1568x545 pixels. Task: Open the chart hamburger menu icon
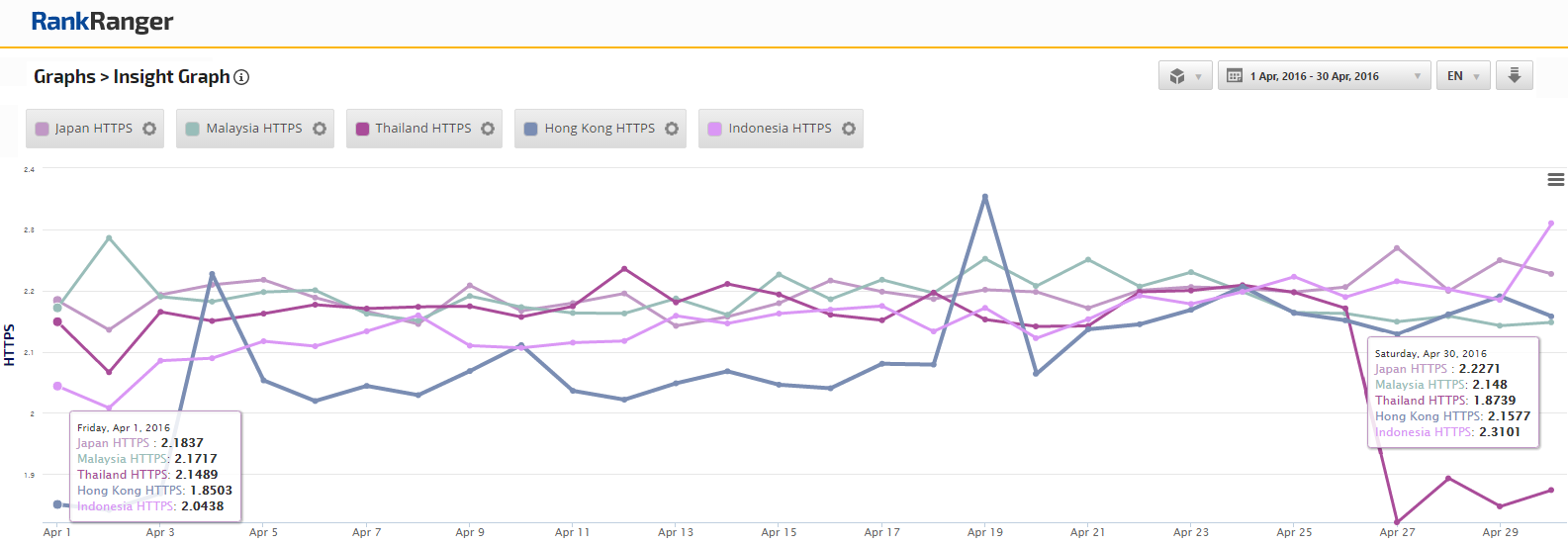(1555, 180)
